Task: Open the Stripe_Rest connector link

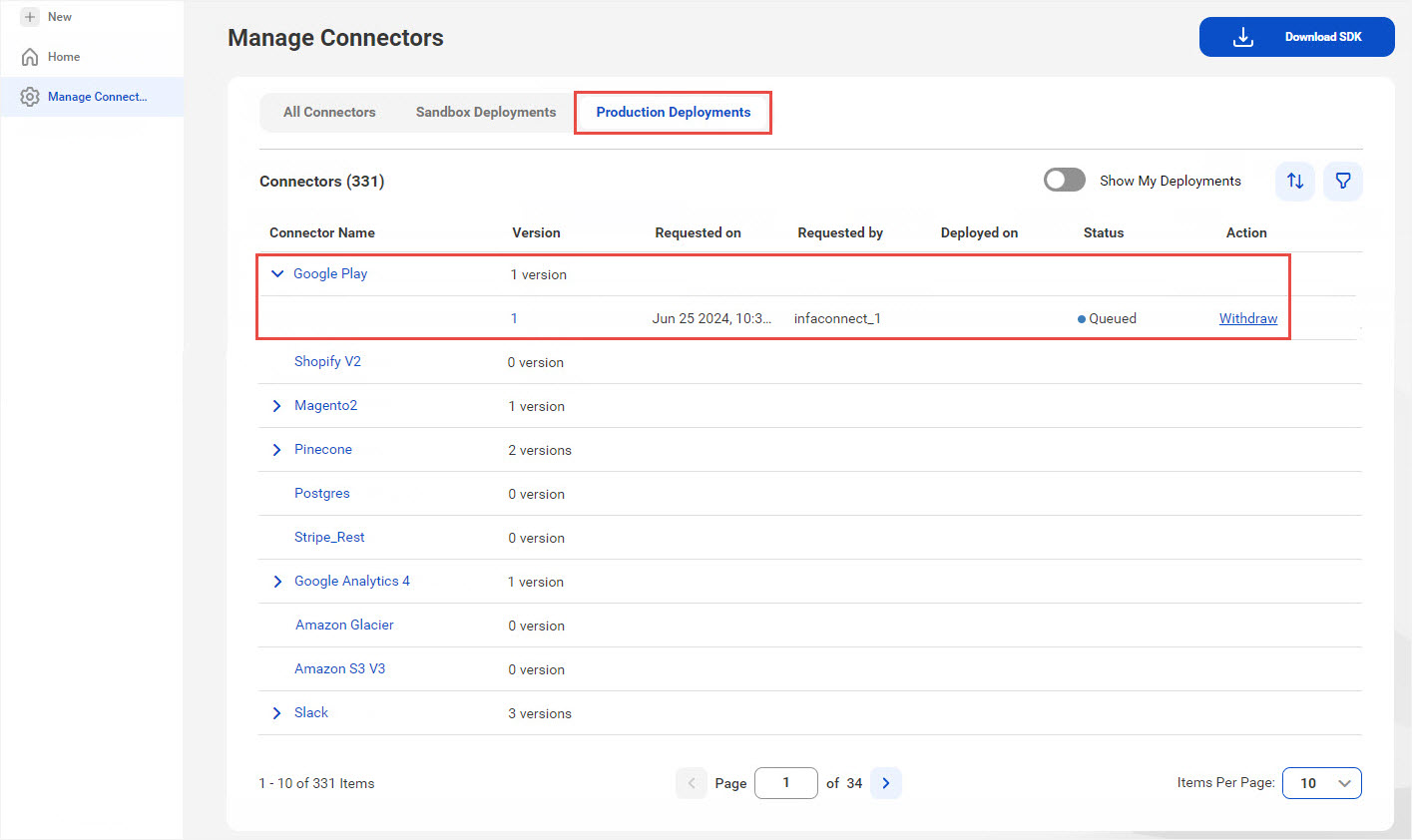Action: click(329, 537)
